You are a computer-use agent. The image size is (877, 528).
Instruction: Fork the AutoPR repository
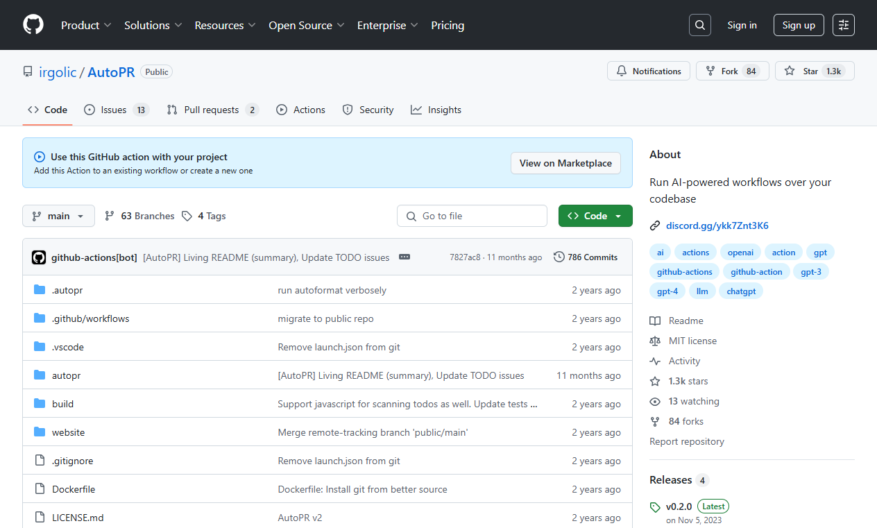click(733, 71)
